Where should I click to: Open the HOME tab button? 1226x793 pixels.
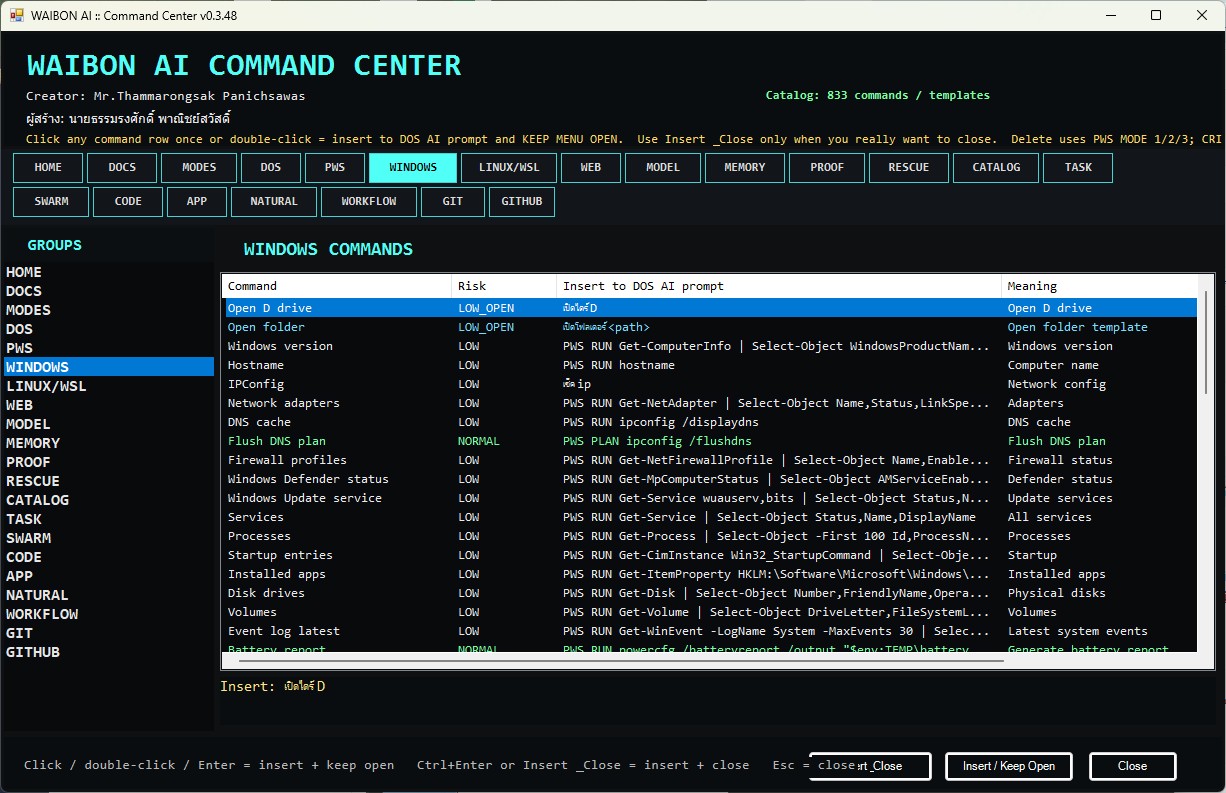pos(48,168)
